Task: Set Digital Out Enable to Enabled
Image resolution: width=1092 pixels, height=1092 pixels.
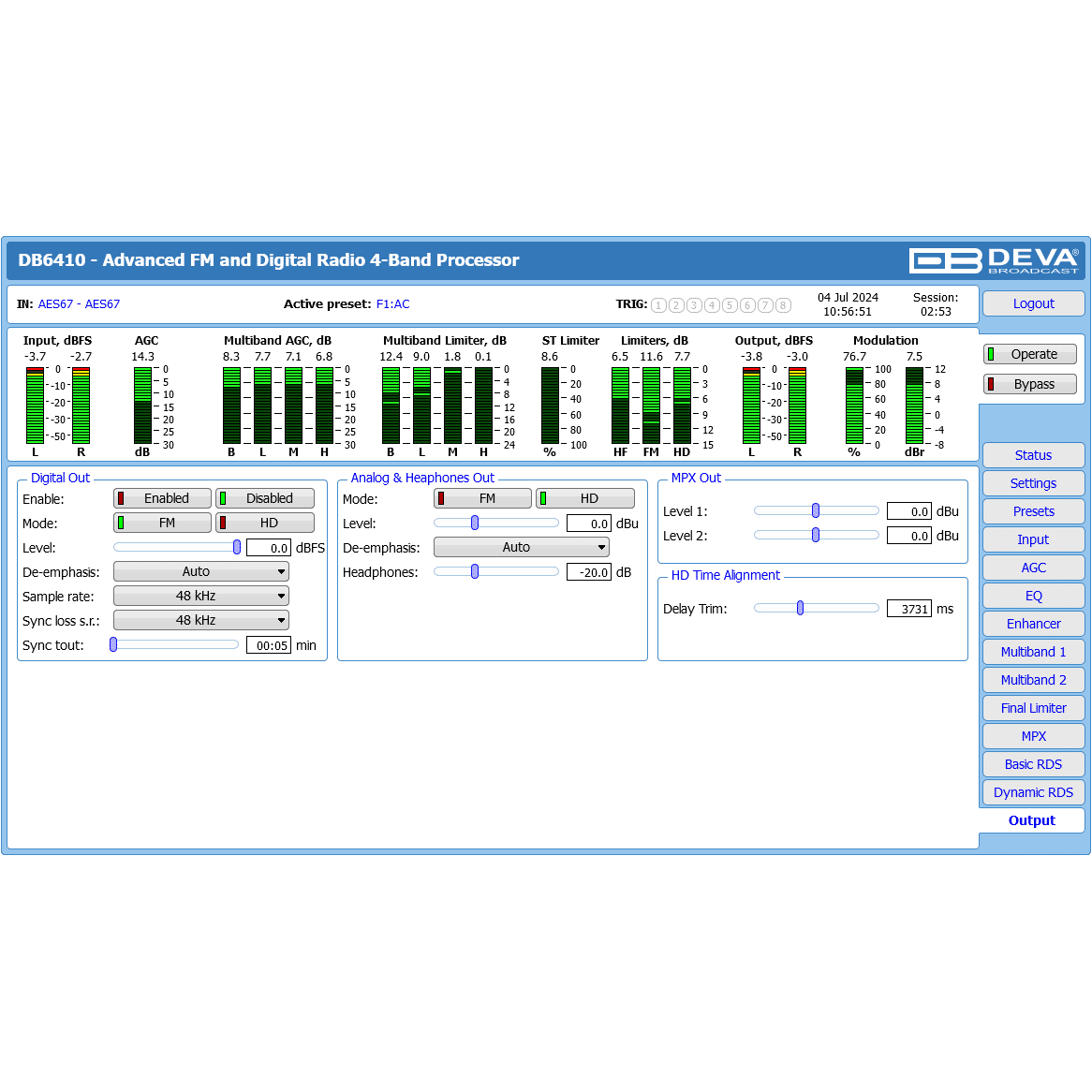Action: click(x=163, y=498)
